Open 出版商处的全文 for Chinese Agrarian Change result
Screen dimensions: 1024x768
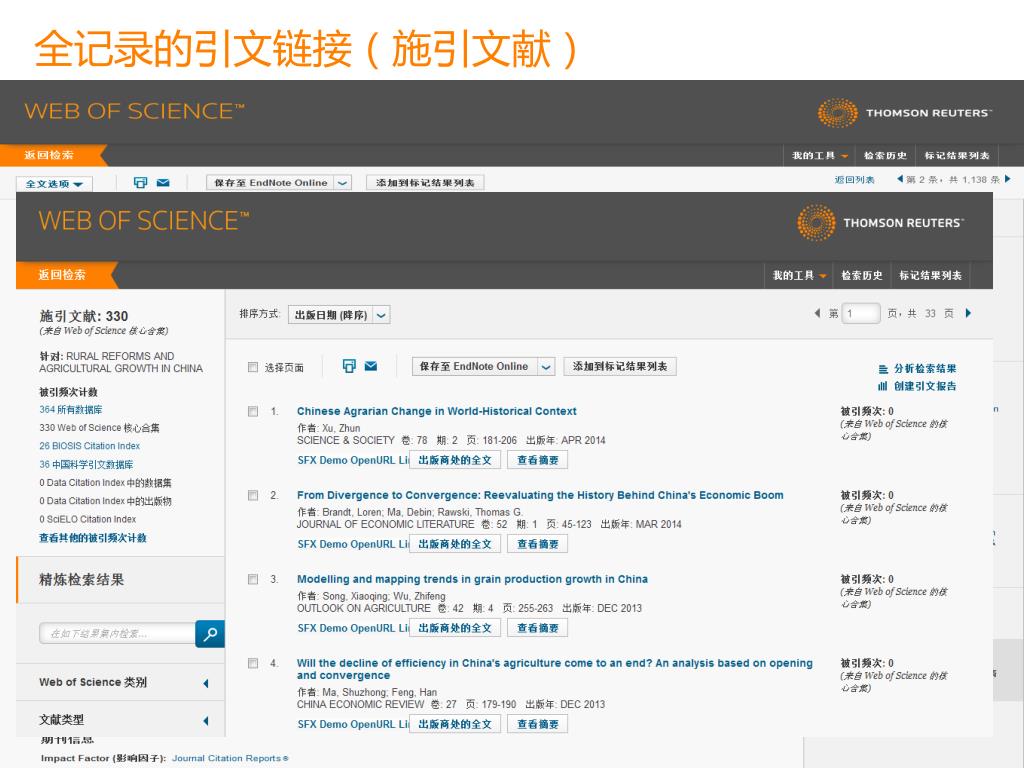455,460
